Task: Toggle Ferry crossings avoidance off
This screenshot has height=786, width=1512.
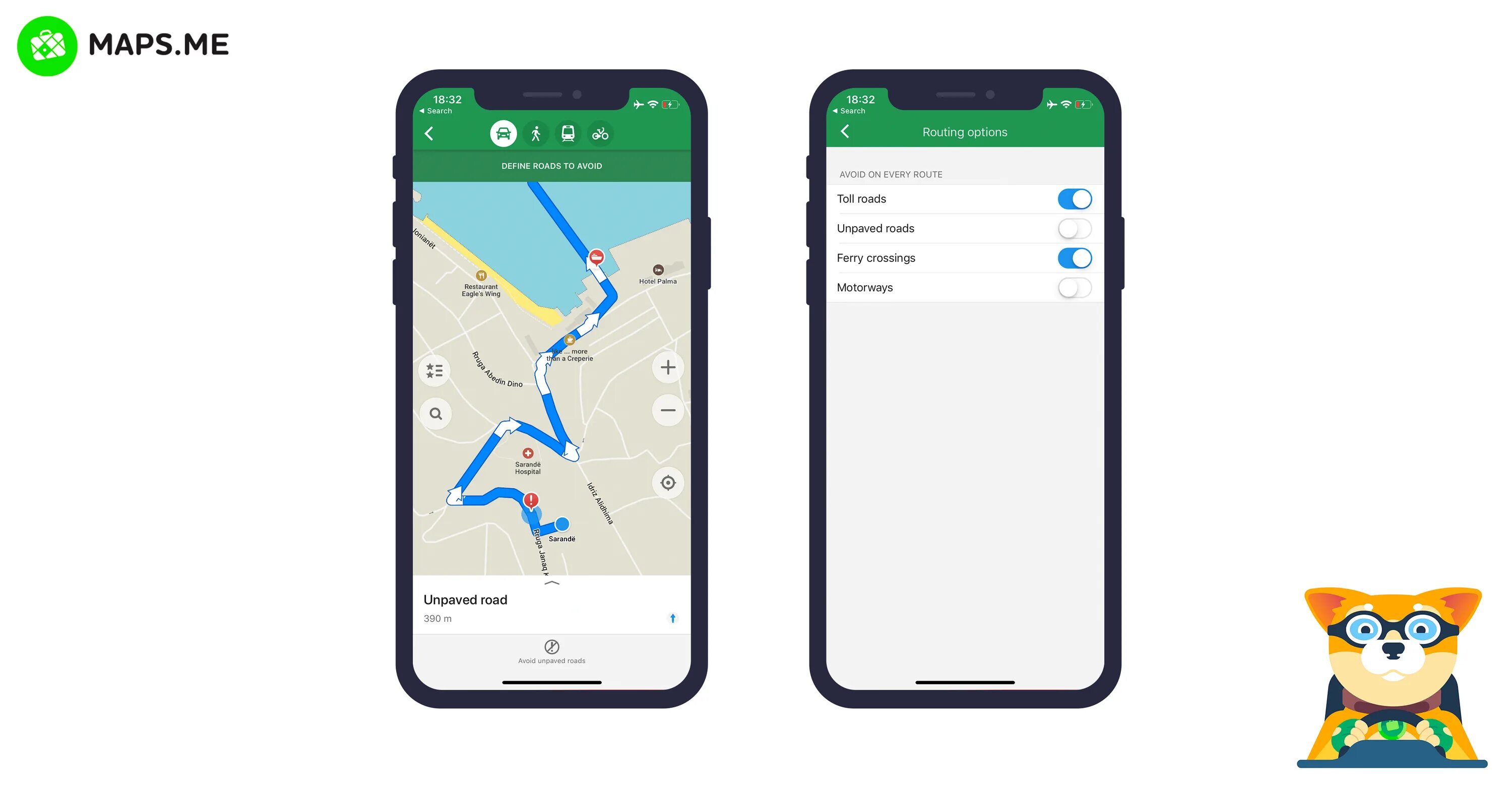Action: coord(1073,258)
